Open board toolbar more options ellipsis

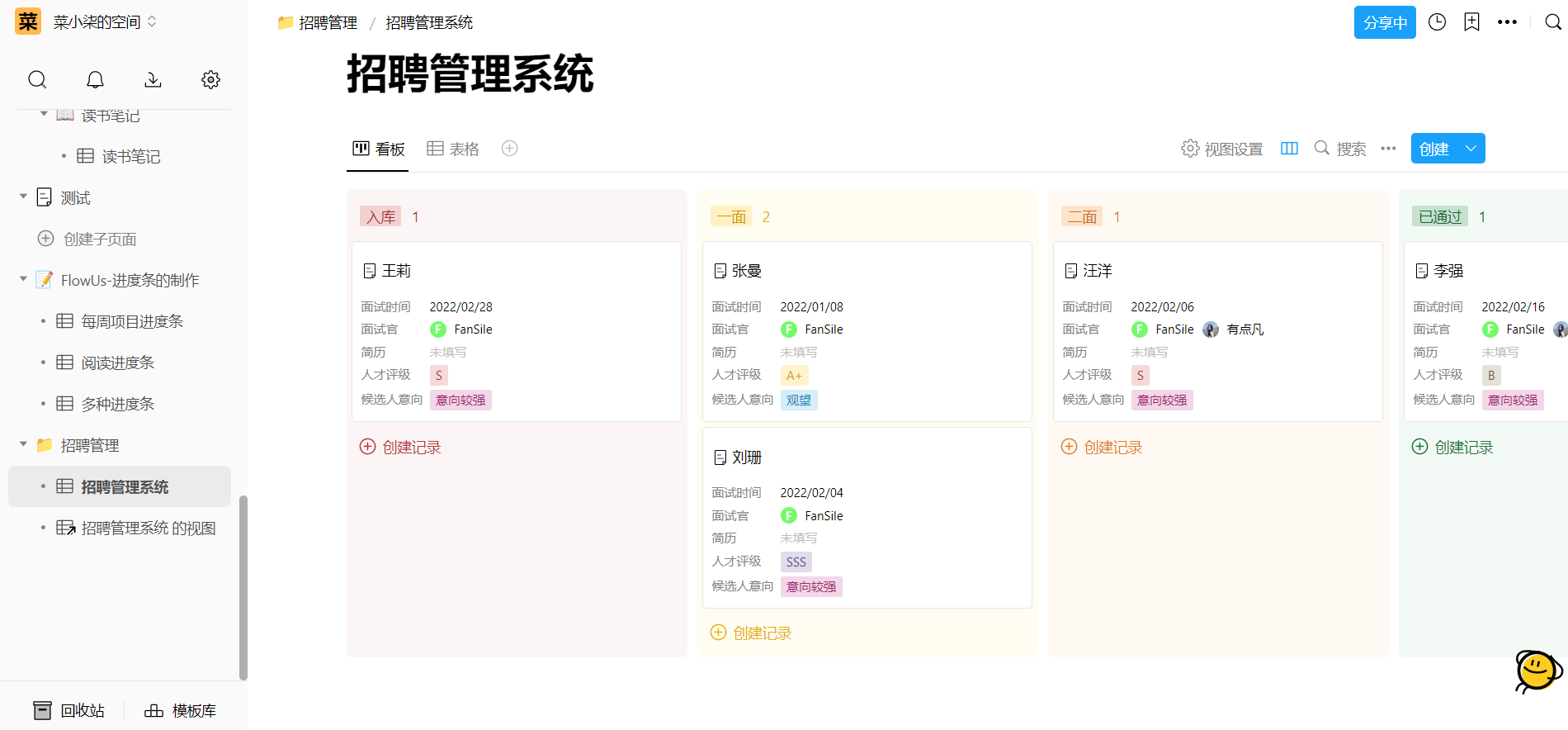[x=1388, y=149]
